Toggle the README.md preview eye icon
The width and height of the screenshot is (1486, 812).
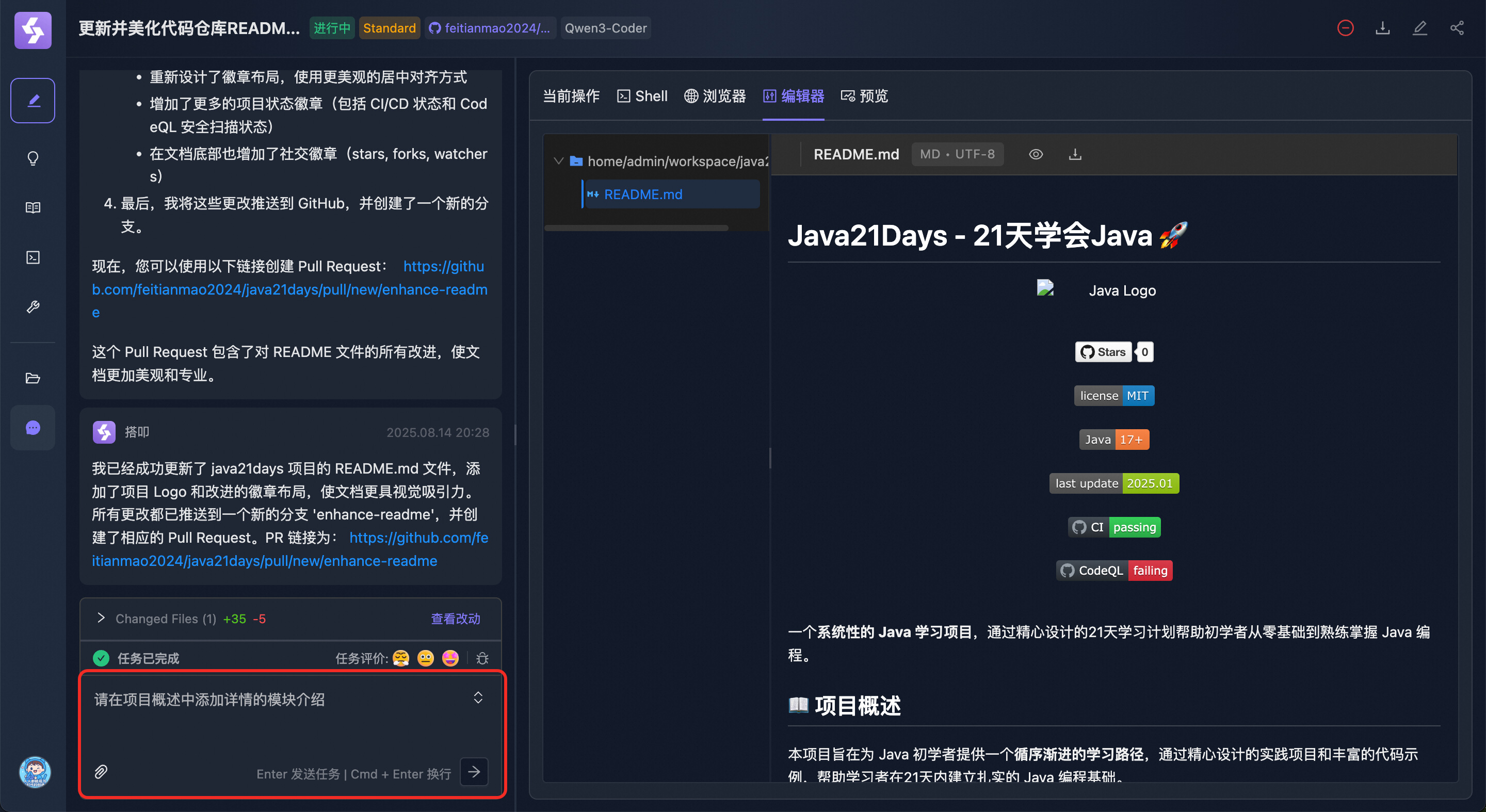[1036, 155]
